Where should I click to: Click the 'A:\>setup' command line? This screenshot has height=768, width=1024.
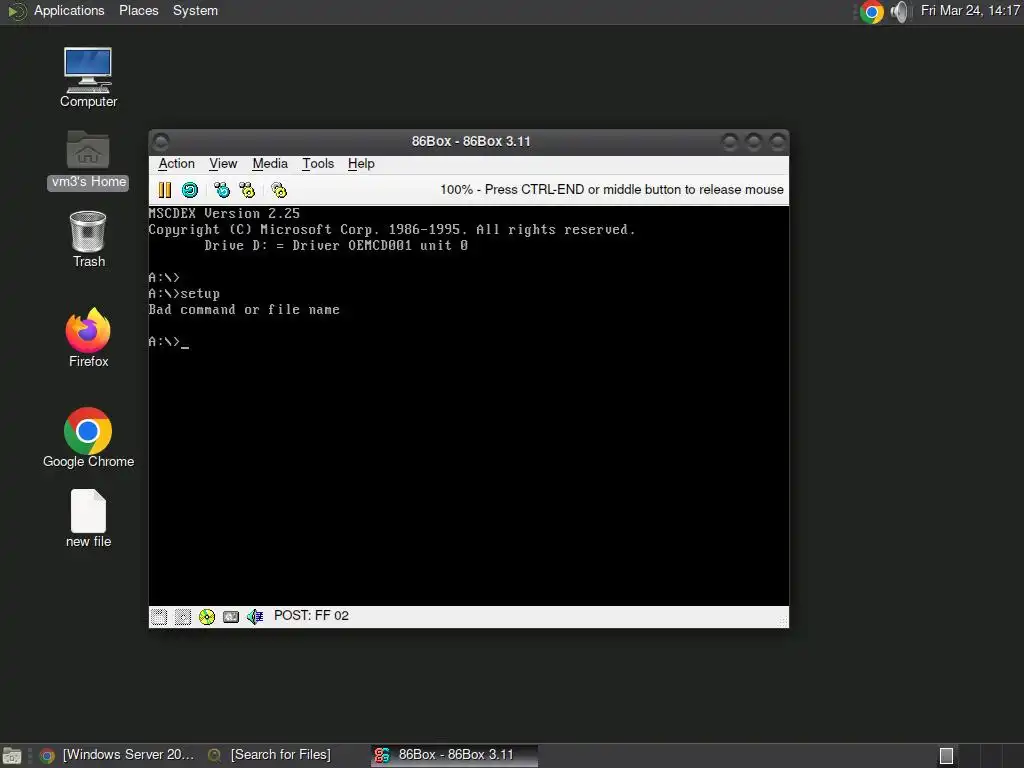pyautogui.click(x=184, y=294)
